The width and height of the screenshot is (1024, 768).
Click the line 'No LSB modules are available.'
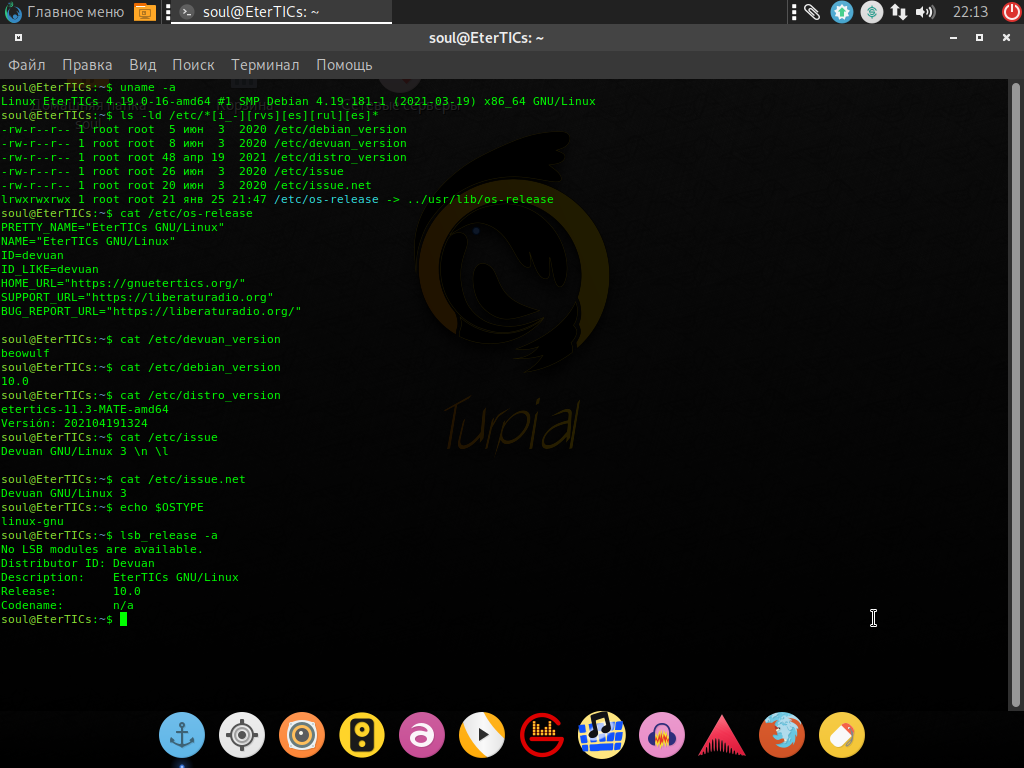click(x=102, y=549)
